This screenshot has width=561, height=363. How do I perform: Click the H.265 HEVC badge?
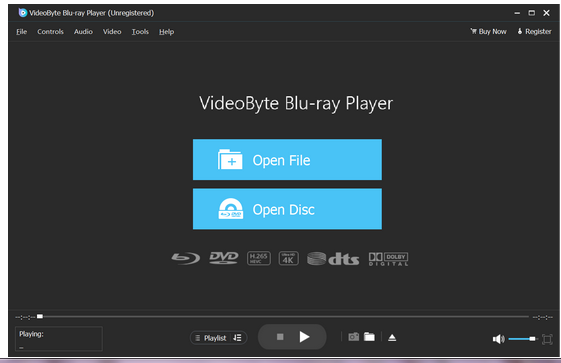(x=259, y=258)
